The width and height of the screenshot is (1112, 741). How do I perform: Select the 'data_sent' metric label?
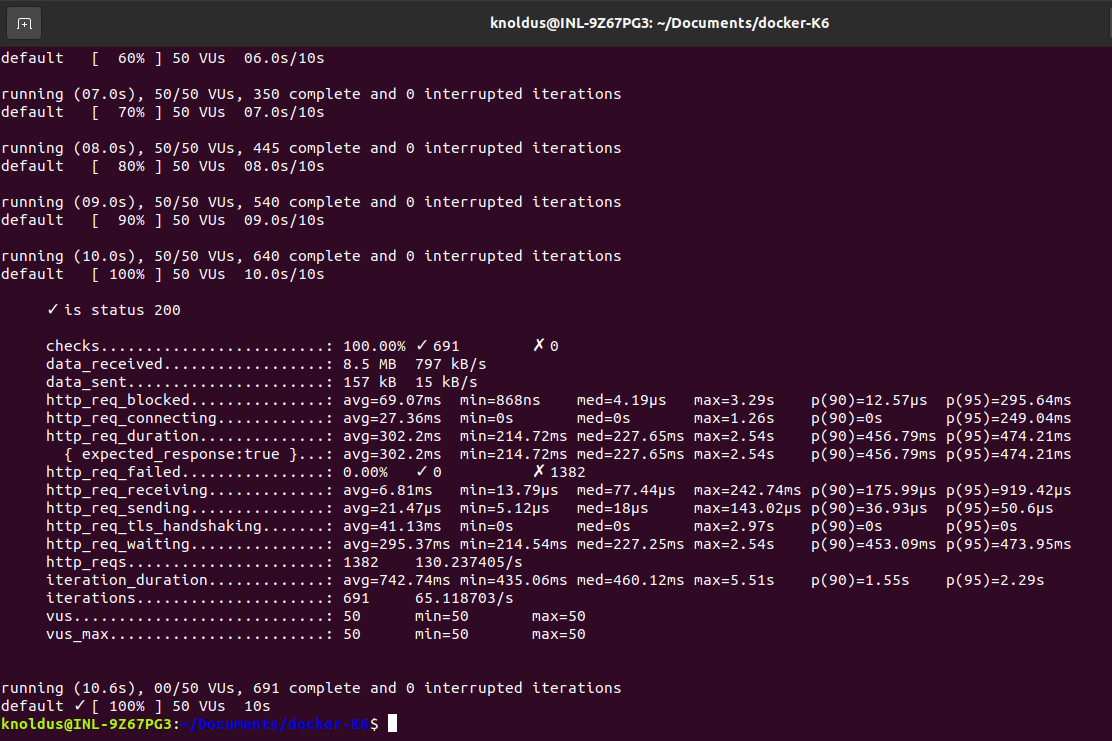point(87,382)
